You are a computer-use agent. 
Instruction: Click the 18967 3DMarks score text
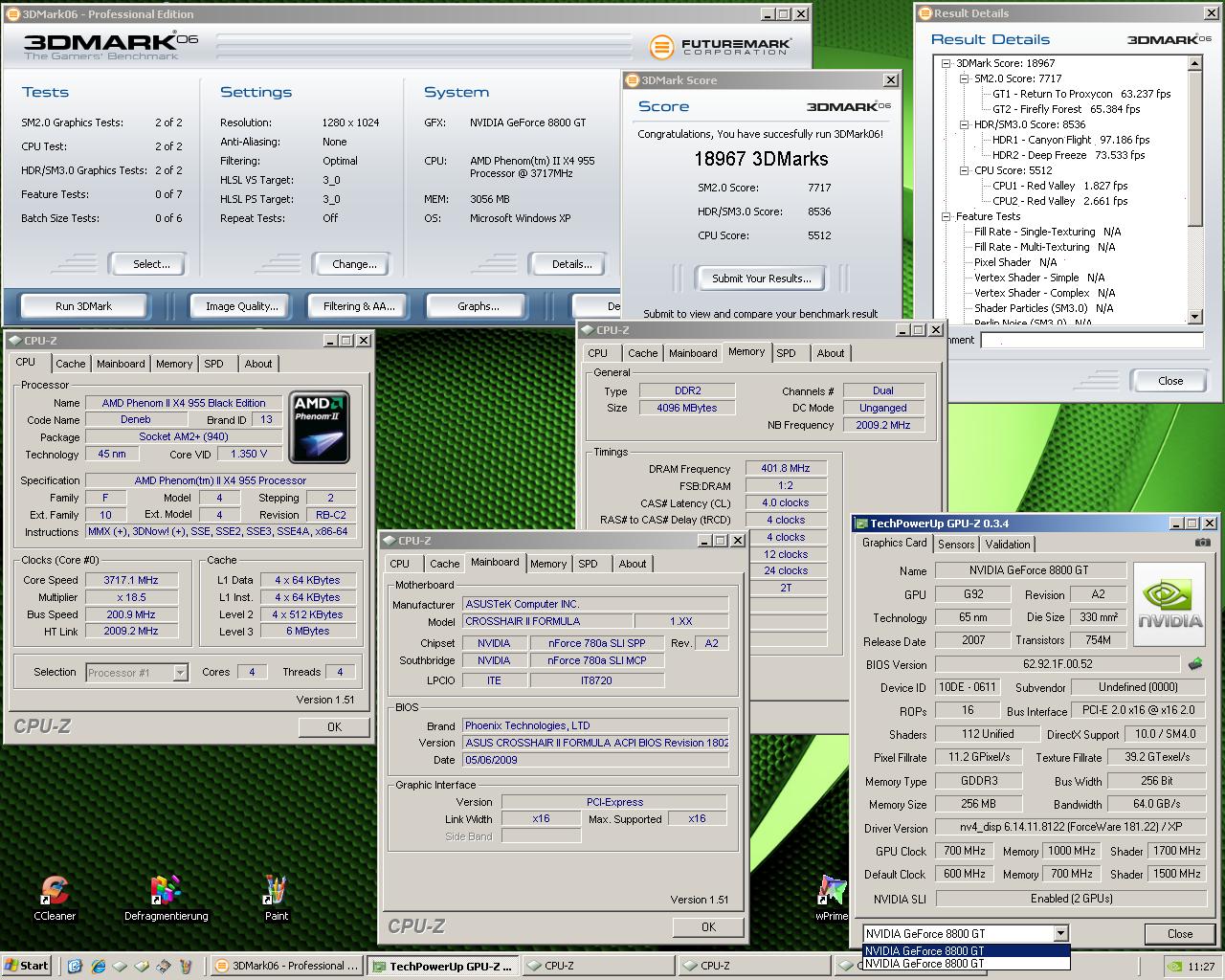(x=761, y=159)
